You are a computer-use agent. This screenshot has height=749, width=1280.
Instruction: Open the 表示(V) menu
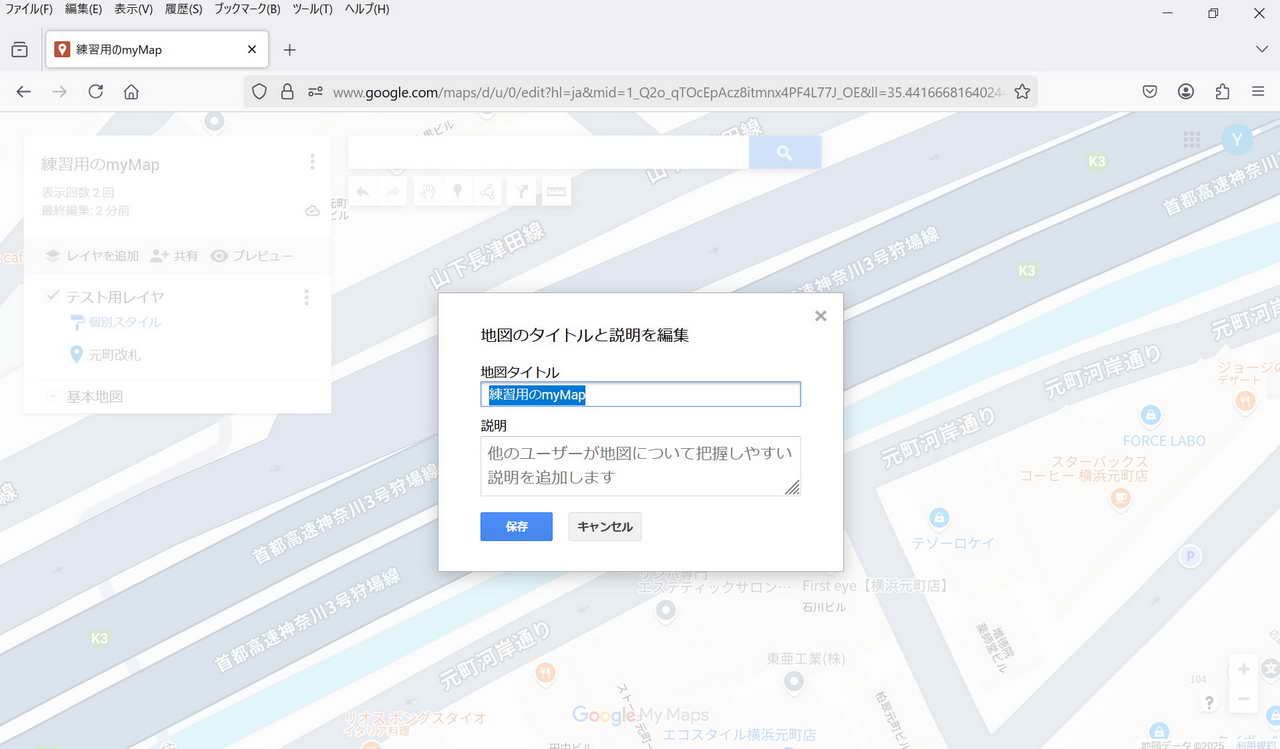click(133, 9)
